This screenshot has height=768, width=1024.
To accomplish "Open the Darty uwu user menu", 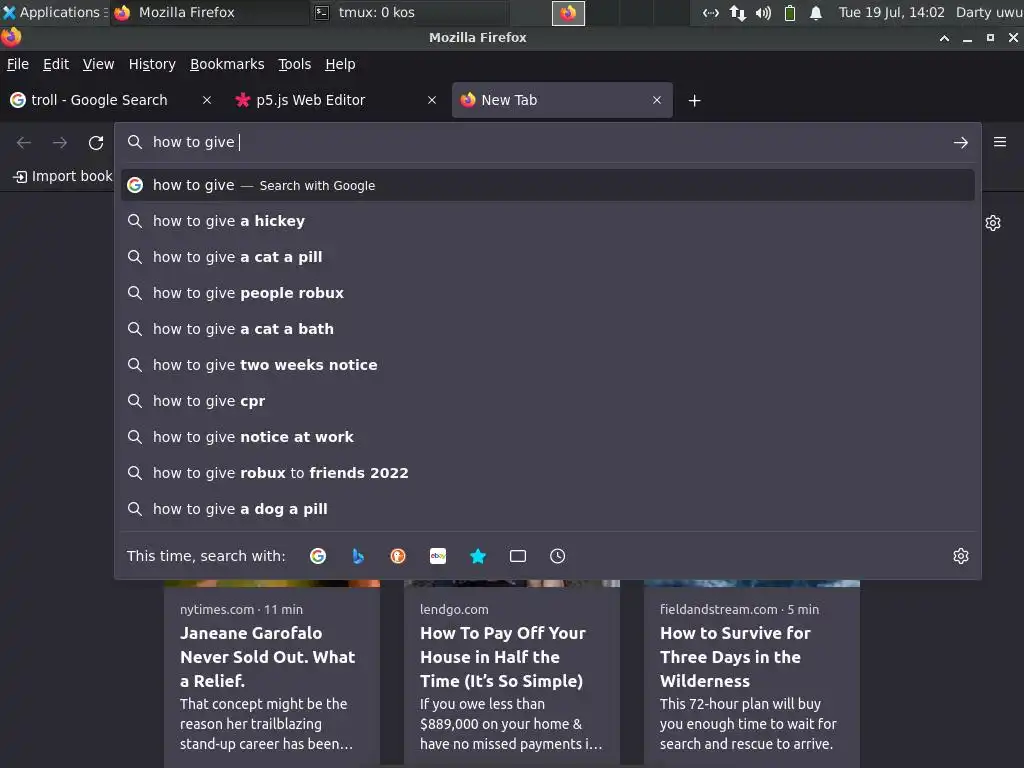I will (x=989, y=12).
